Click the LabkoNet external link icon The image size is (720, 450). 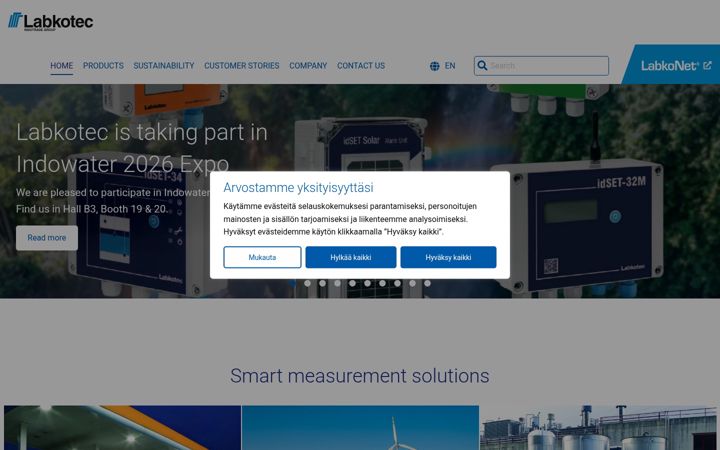pos(708,66)
